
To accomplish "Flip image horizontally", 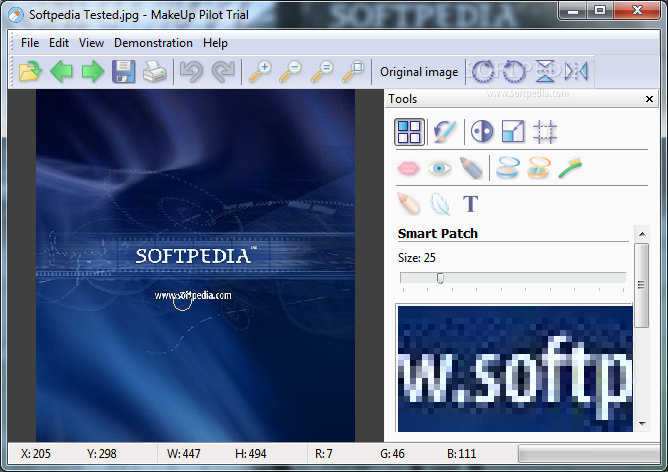I will [576, 71].
